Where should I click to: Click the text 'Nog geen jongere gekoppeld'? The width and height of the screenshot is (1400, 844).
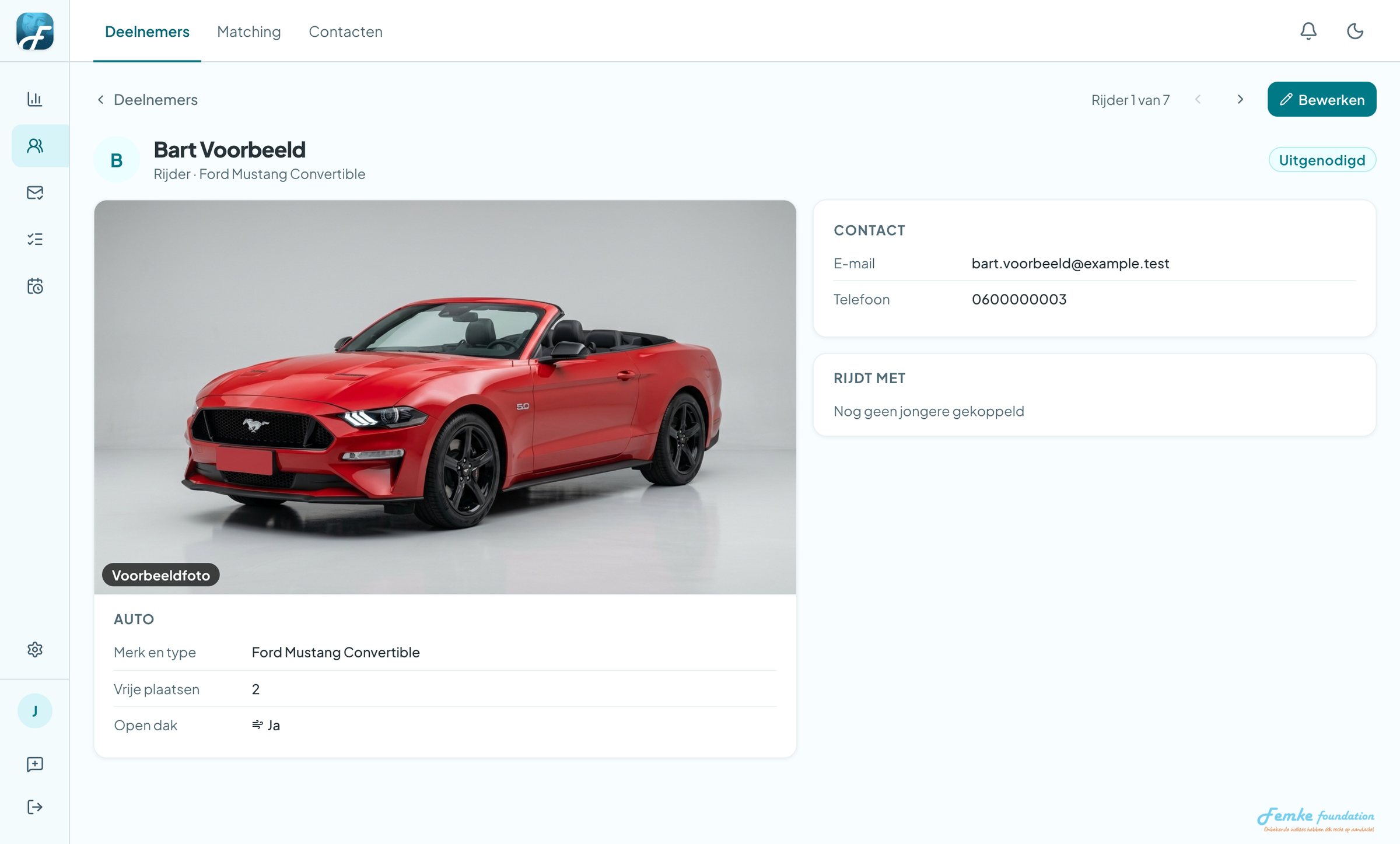(x=929, y=411)
